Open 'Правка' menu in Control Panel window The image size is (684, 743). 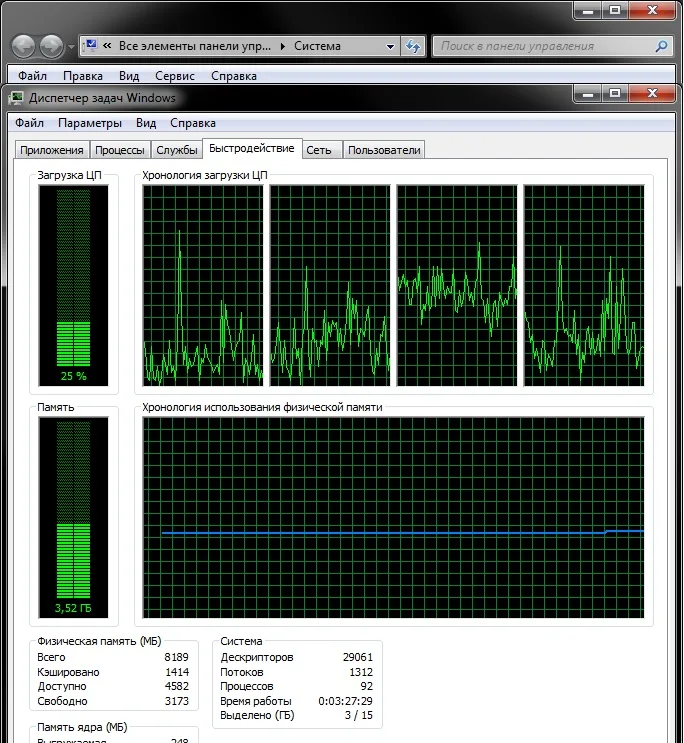[83, 76]
